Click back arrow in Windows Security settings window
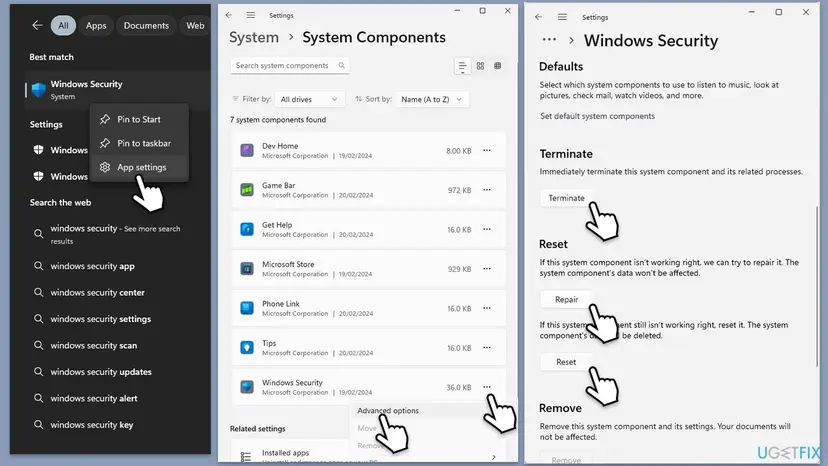Image resolution: width=828 pixels, height=466 pixels. point(539,17)
